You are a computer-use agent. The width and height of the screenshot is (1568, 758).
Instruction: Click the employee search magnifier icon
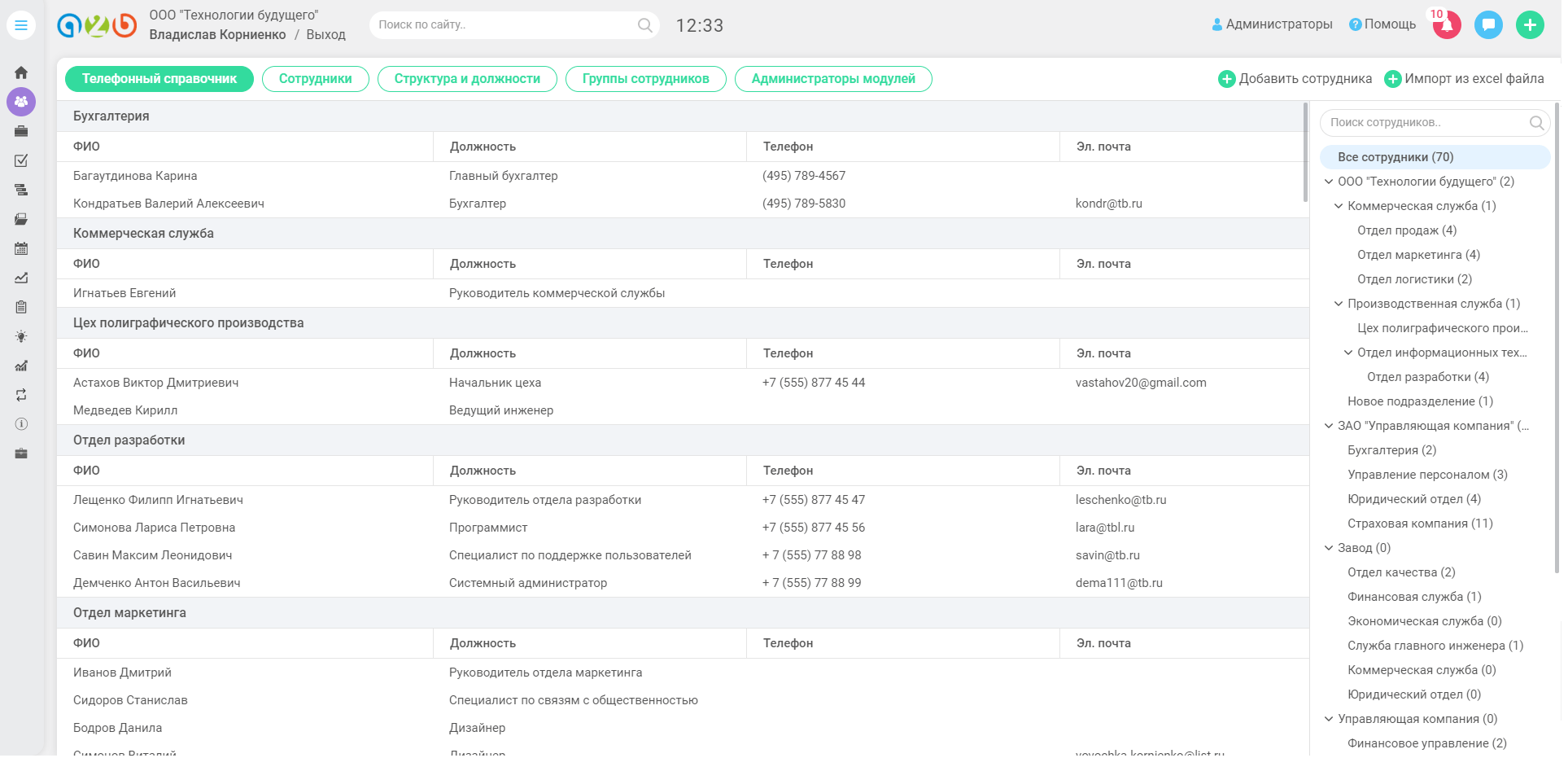point(1536,123)
